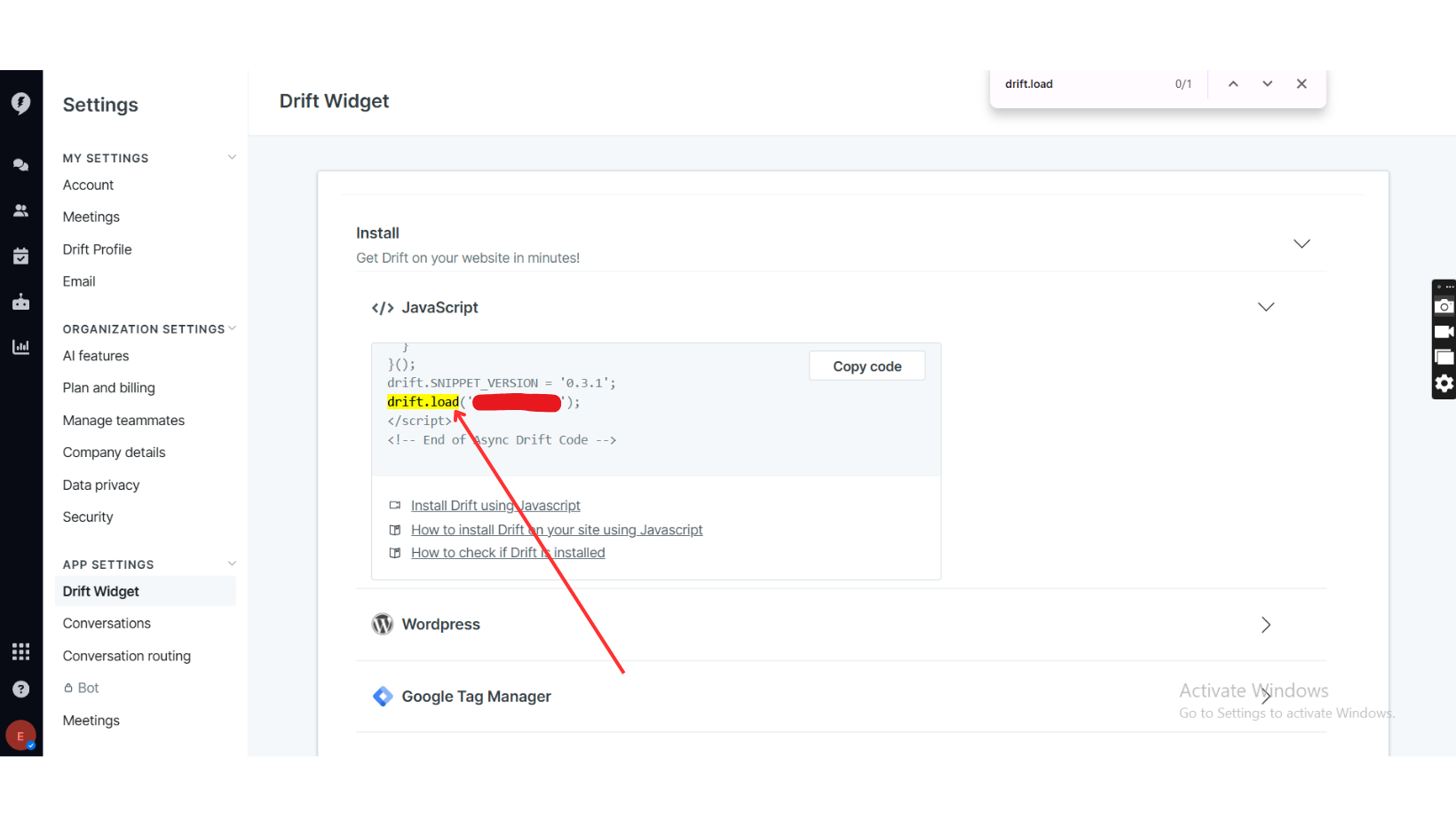Open the Conversations chat bubbles icon
This screenshot has height=820, width=1456.
[21, 165]
